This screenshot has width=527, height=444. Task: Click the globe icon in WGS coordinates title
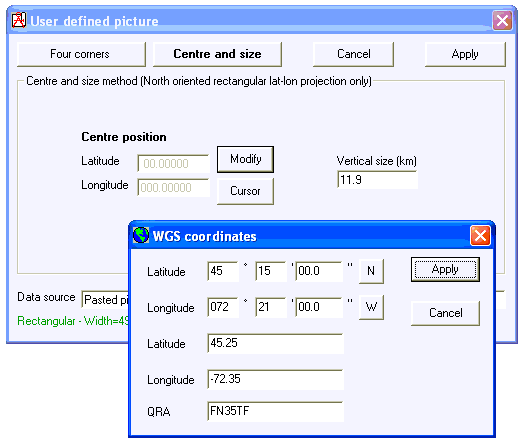point(141,235)
